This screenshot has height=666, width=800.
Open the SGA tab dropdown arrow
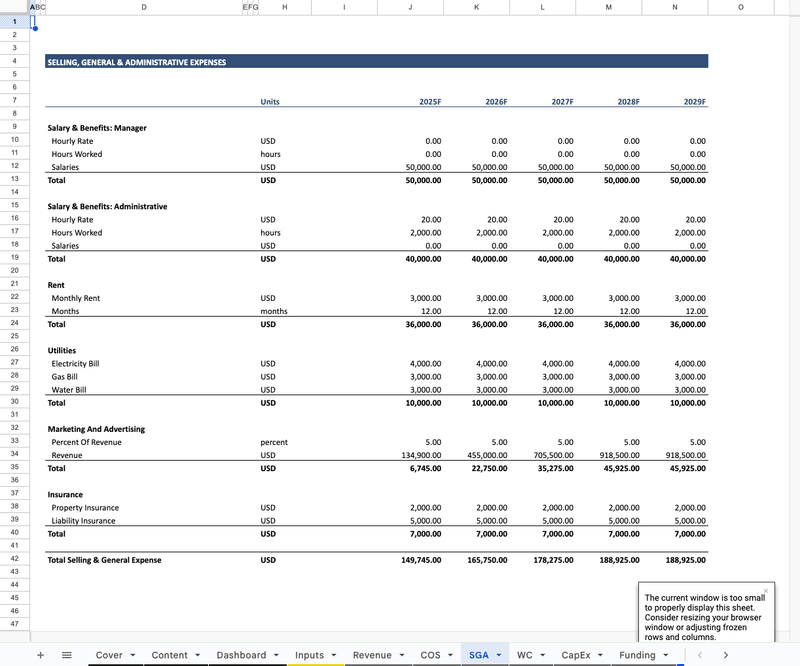point(498,655)
